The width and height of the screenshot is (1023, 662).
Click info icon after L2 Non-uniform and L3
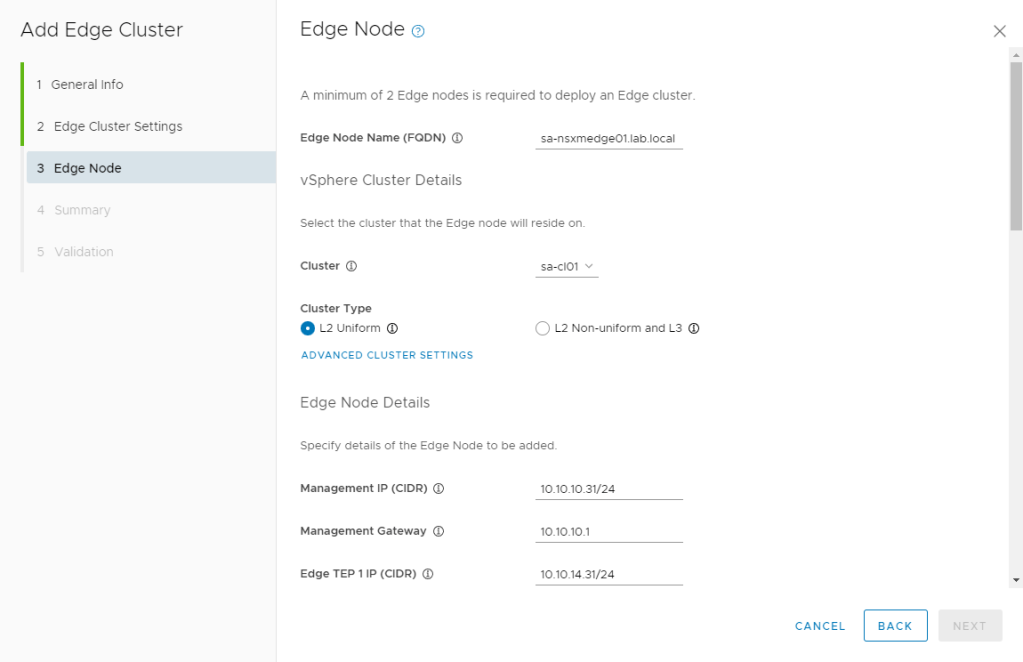(694, 328)
